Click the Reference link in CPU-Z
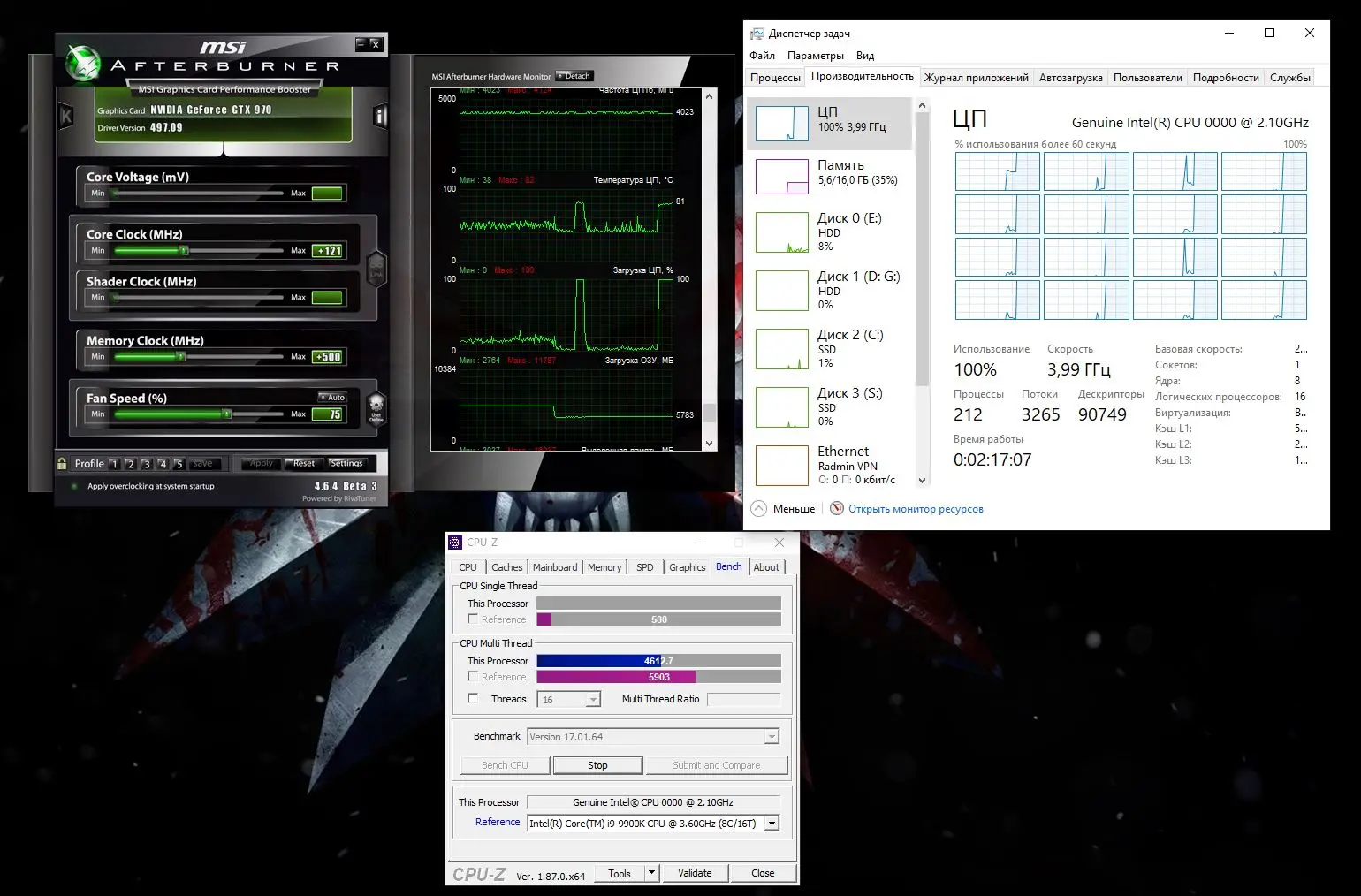Viewport: 1361px width, 896px height. [498, 822]
